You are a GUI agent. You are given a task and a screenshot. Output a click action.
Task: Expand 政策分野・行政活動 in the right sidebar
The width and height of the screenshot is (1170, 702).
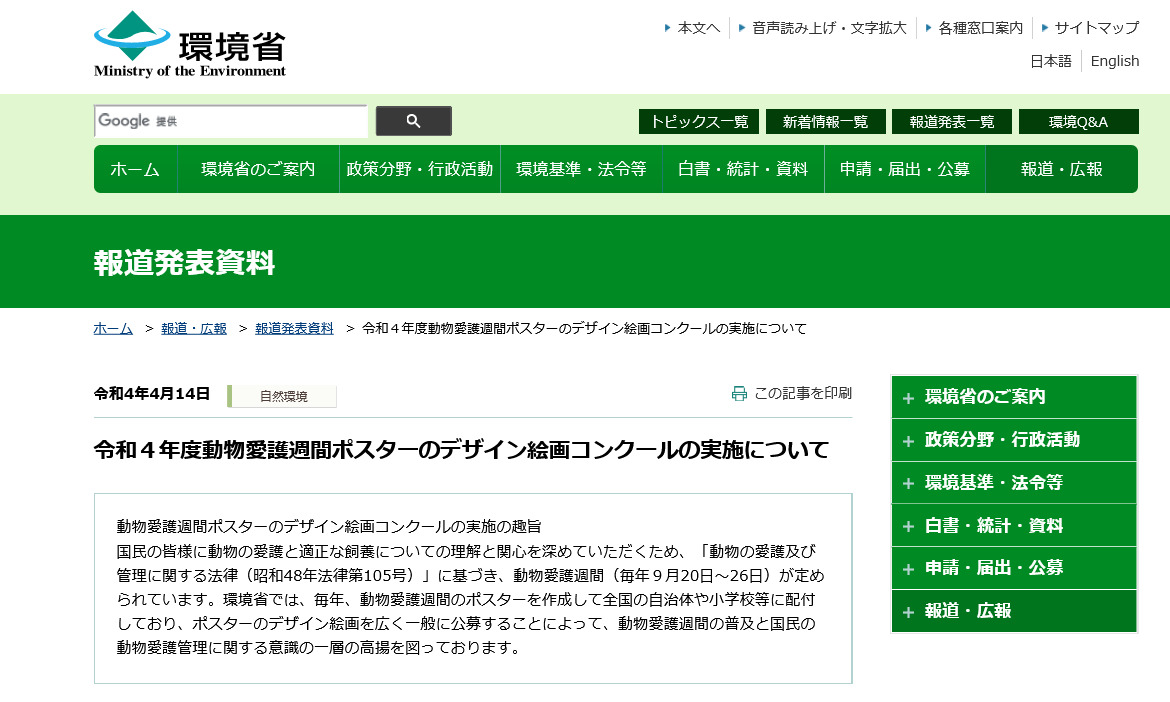coord(1013,440)
